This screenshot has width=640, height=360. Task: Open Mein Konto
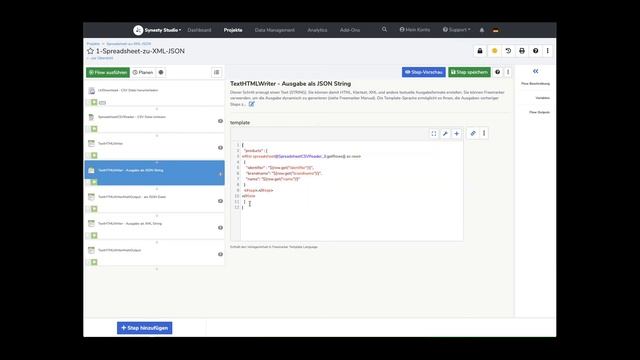(x=415, y=30)
